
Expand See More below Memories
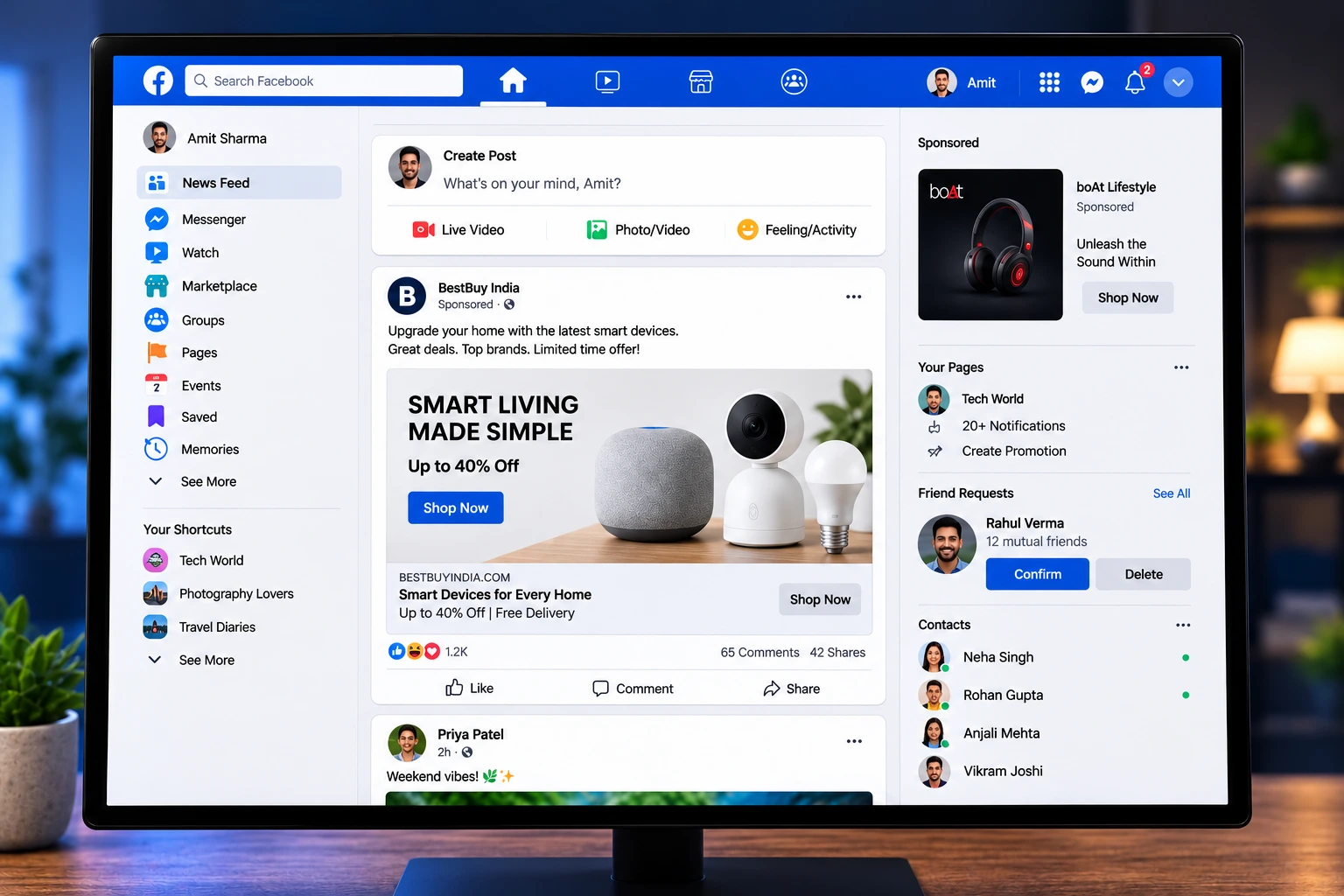(193, 481)
